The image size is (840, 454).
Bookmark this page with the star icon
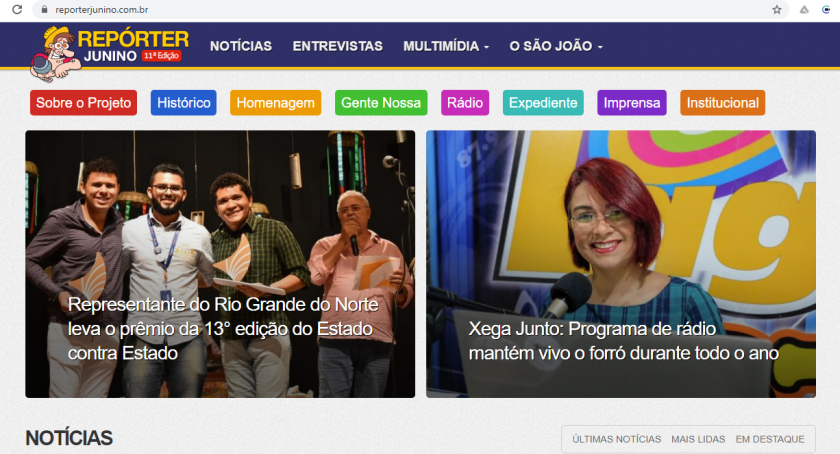[x=777, y=10]
